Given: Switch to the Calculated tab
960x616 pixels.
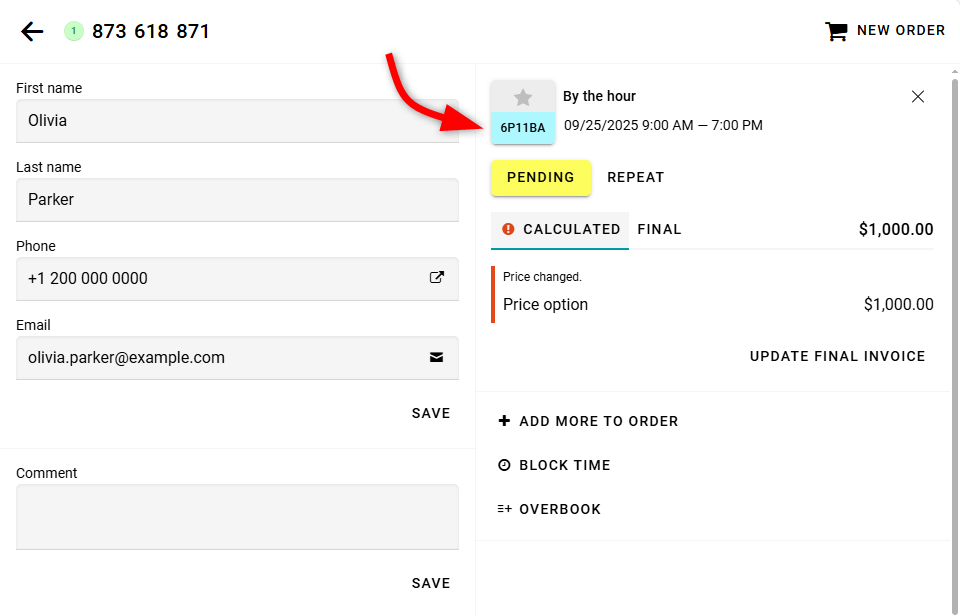Looking at the screenshot, I should click(x=561, y=229).
